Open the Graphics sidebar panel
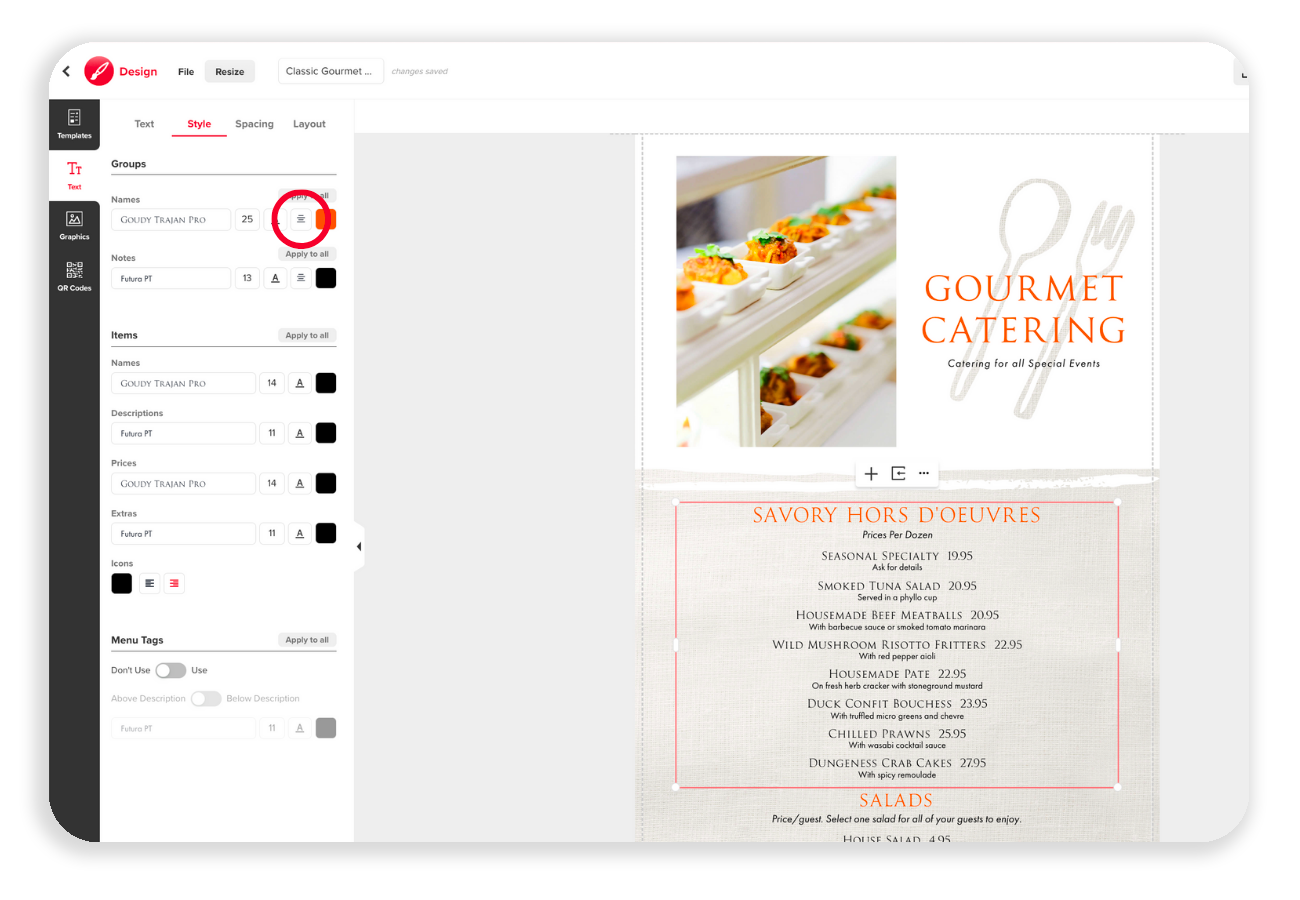Viewport: 1300px width, 900px height. (x=74, y=226)
